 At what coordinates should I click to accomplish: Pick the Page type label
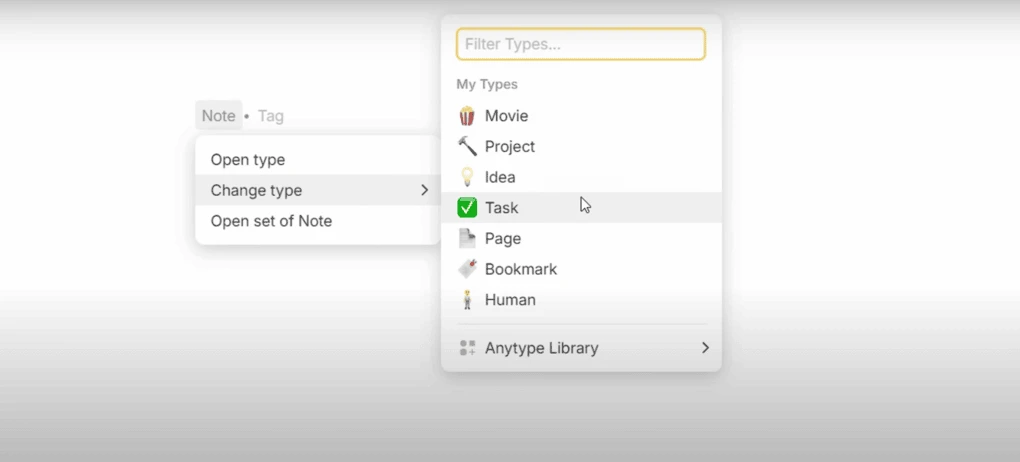503,239
